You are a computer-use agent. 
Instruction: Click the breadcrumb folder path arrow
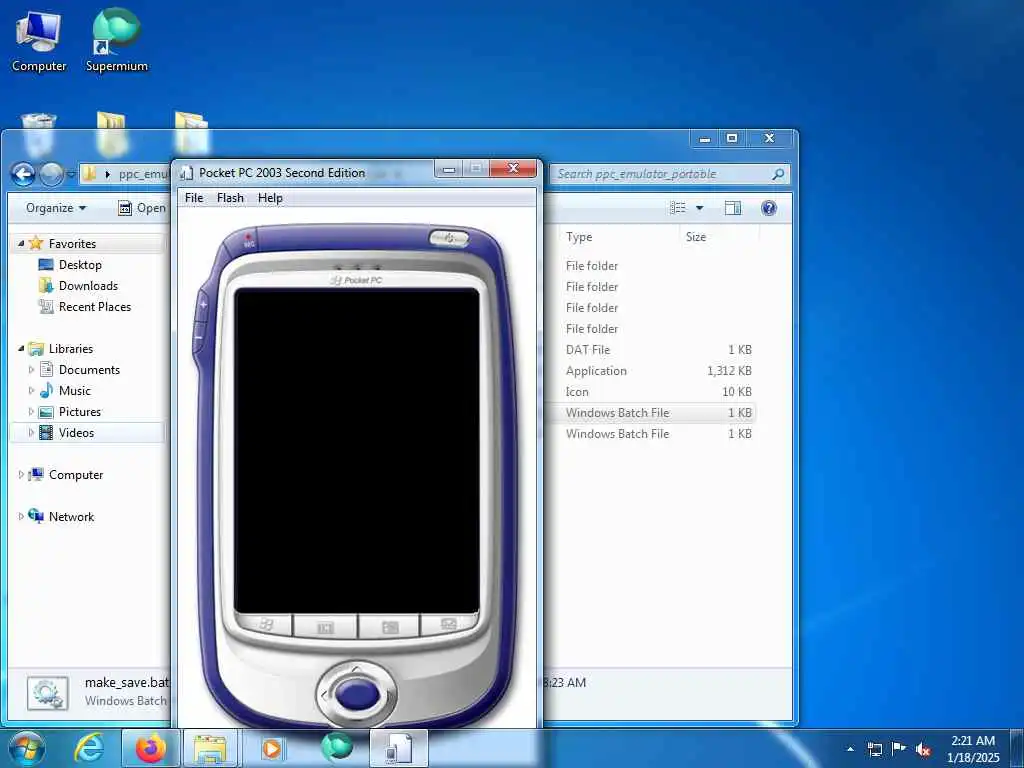108,174
